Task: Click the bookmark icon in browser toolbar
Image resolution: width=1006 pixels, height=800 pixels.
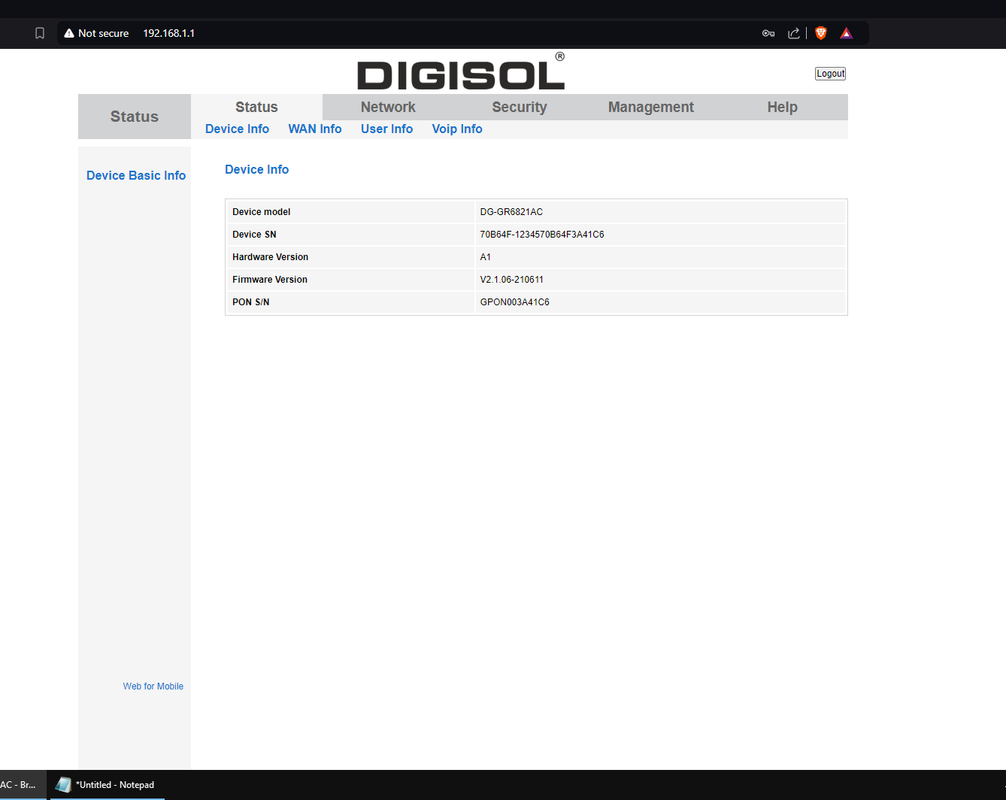Action: [x=40, y=33]
